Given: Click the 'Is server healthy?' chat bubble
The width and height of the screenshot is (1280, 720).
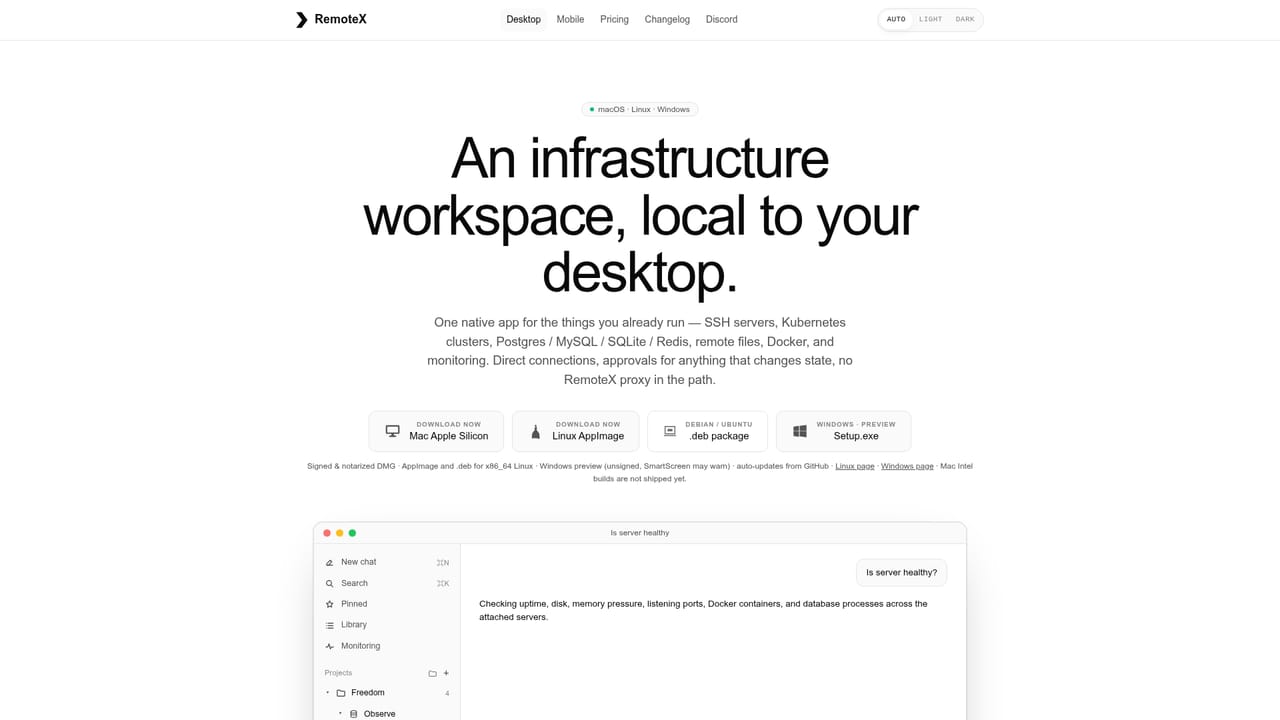Looking at the screenshot, I should (x=902, y=573).
